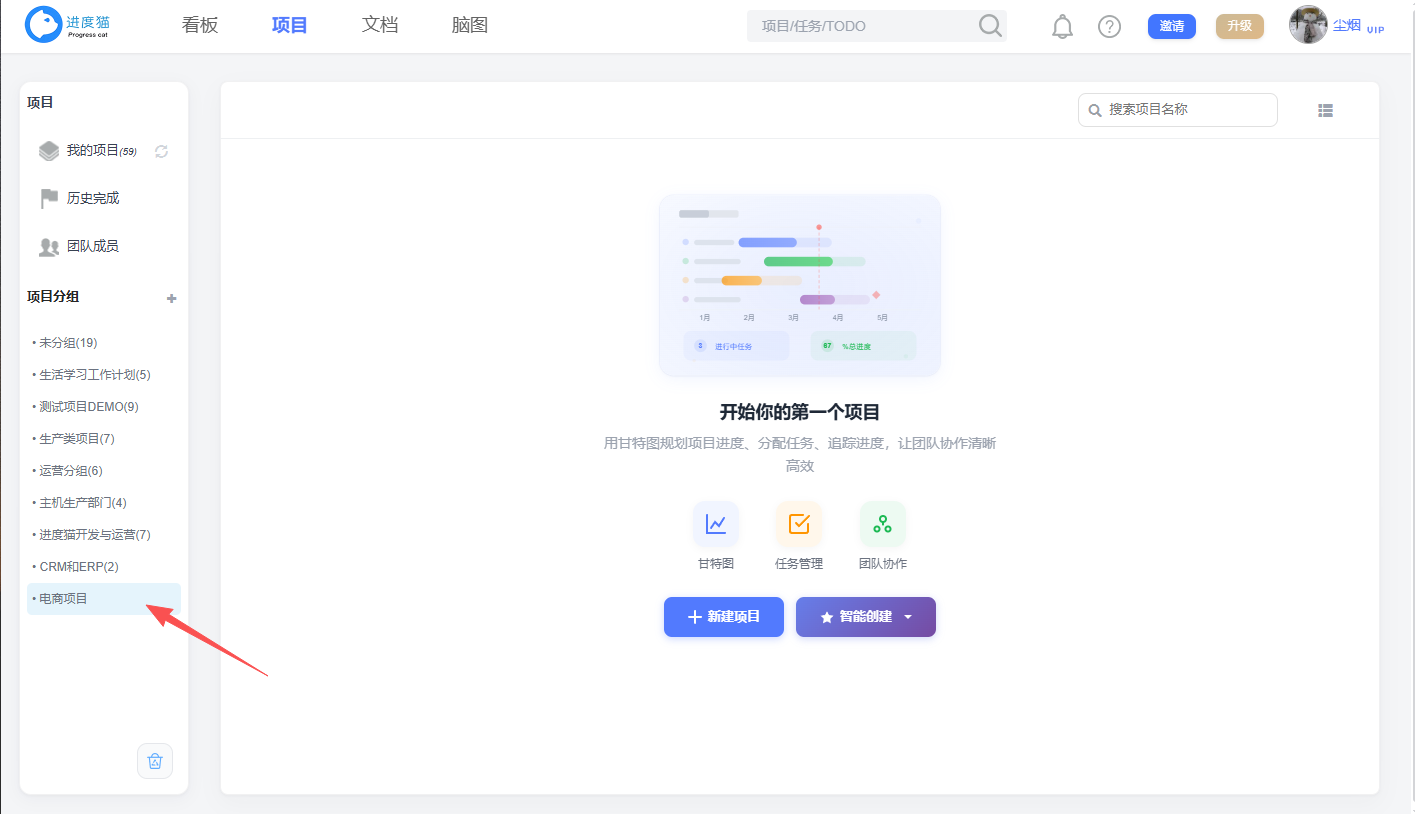Refresh my projects with the sync icon

pyautogui.click(x=161, y=151)
